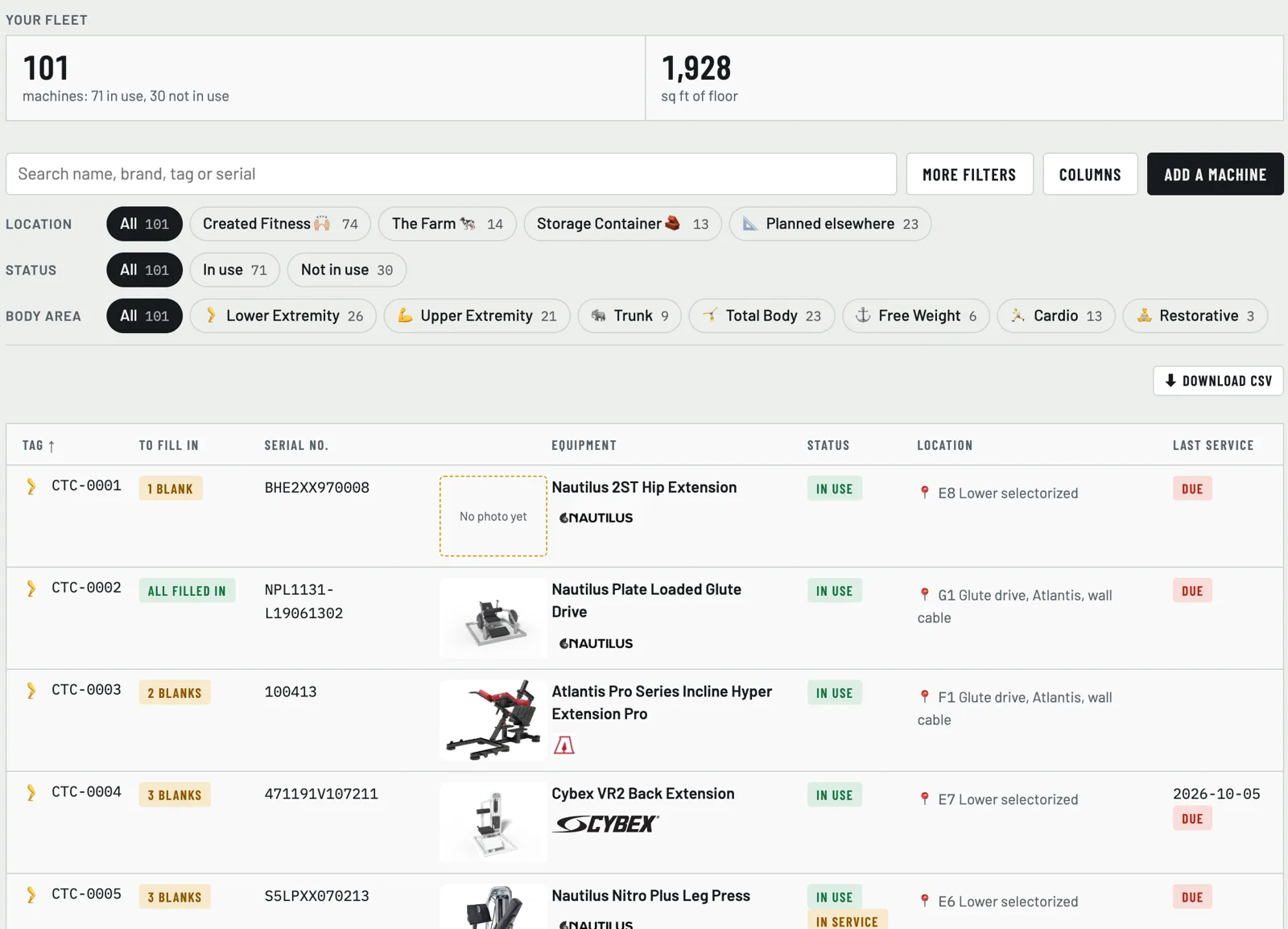
Task: Filter location by Storage Container
Action: pos(622,224)
